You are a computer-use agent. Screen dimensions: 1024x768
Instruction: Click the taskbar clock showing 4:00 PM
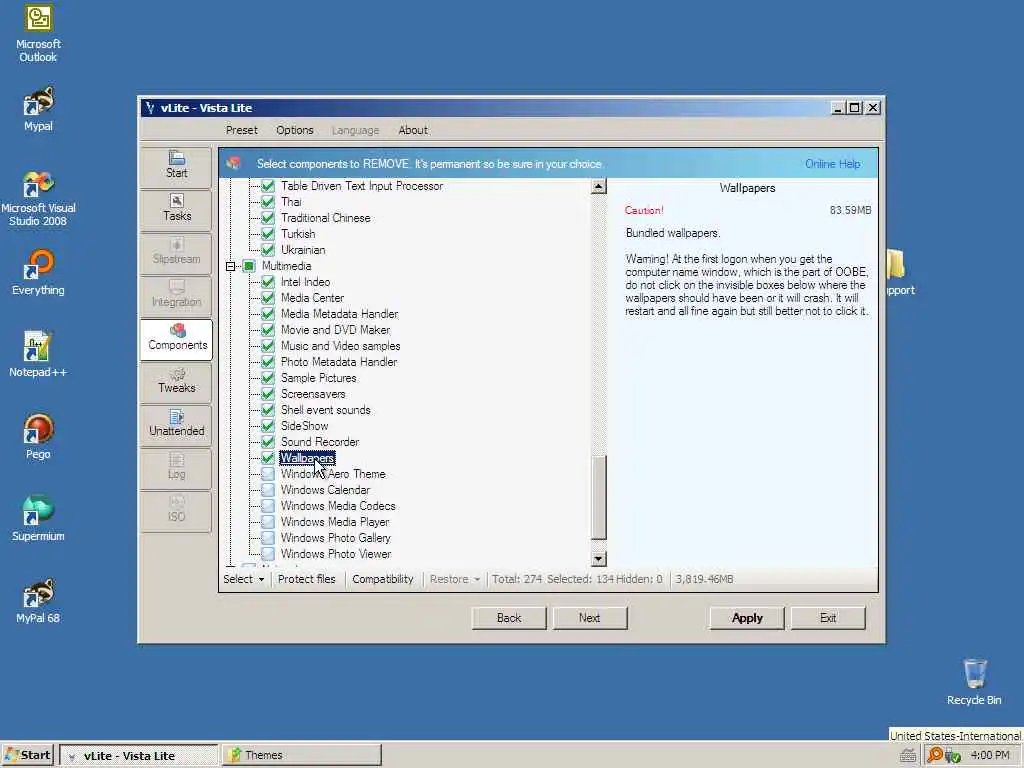click(x=990, y=755)
